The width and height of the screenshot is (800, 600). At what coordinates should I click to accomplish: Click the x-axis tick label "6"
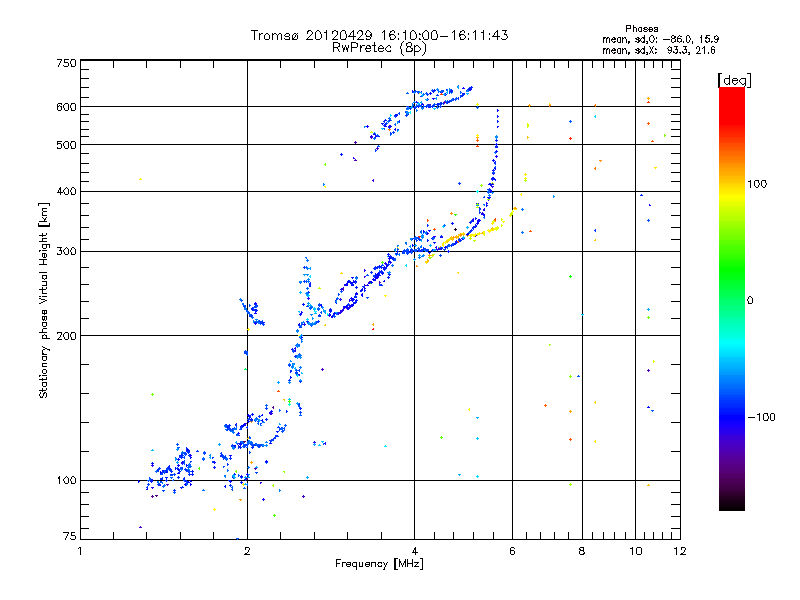coord(512,551)
